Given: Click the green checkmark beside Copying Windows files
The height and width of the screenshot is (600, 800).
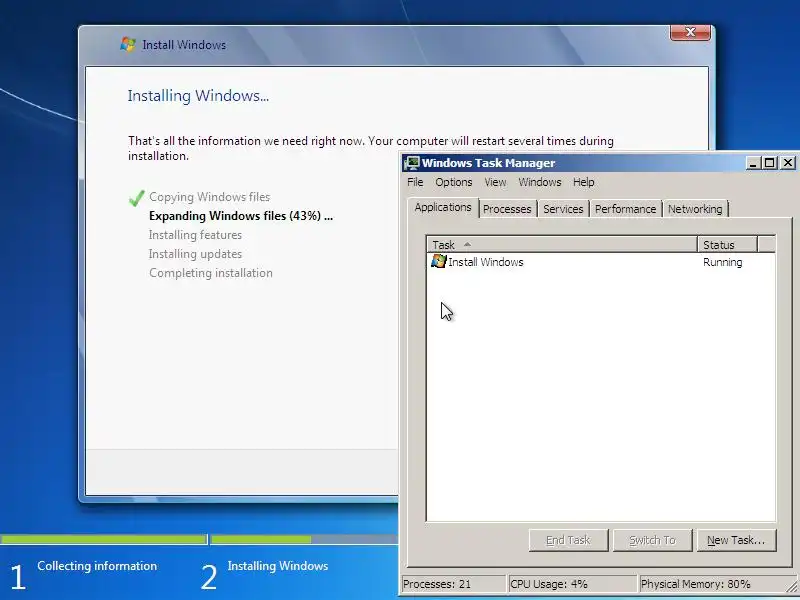Looking at the screenshot, I should click(x=137, y=197).
